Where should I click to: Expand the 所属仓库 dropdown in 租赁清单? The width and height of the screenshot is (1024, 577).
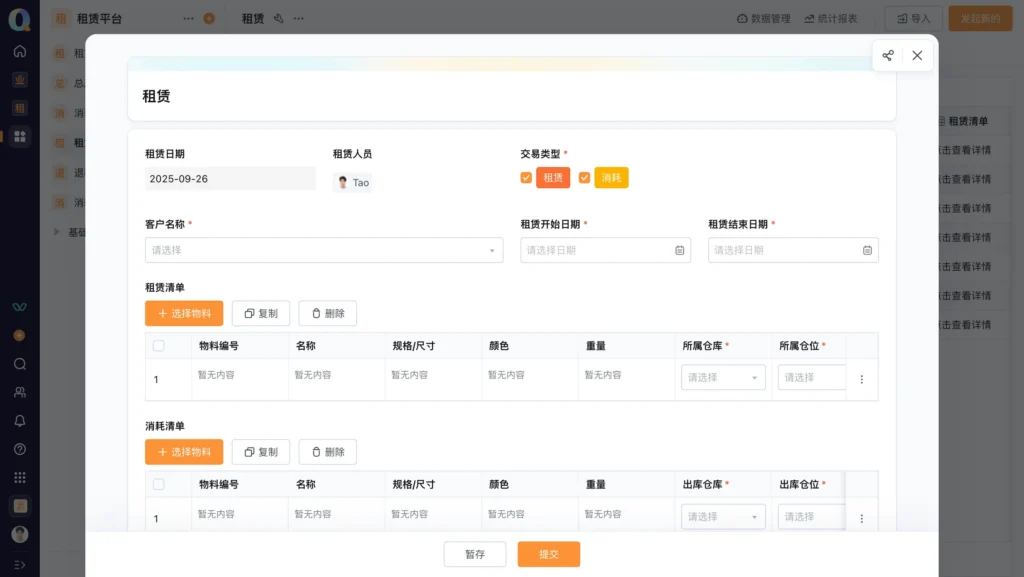723,378
